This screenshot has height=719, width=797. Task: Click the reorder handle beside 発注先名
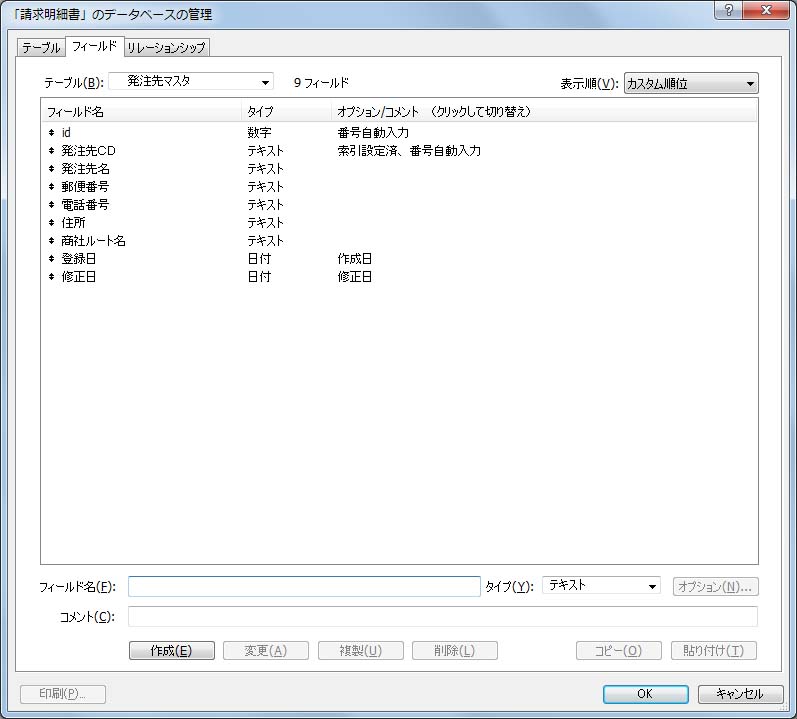click(51, 169)
